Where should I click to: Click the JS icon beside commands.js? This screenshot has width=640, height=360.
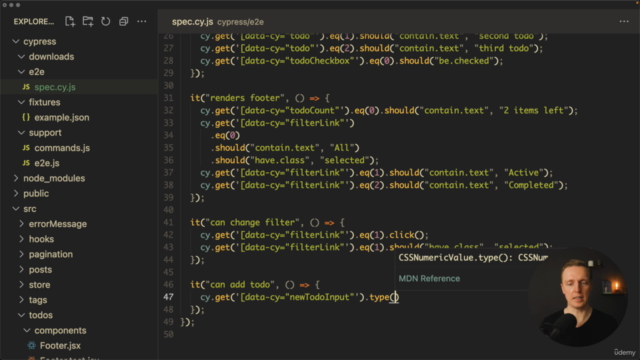pyautogui.click(x=26, y=148)
